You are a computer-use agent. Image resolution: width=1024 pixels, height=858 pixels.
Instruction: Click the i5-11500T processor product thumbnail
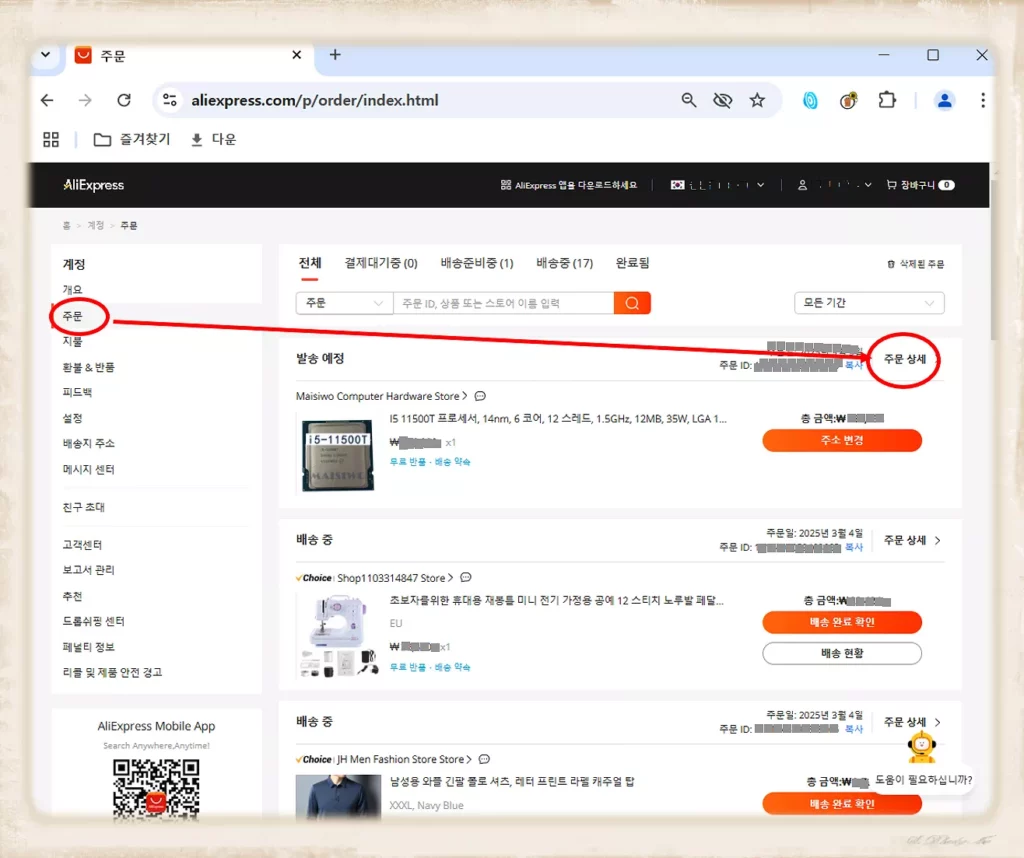336,455
